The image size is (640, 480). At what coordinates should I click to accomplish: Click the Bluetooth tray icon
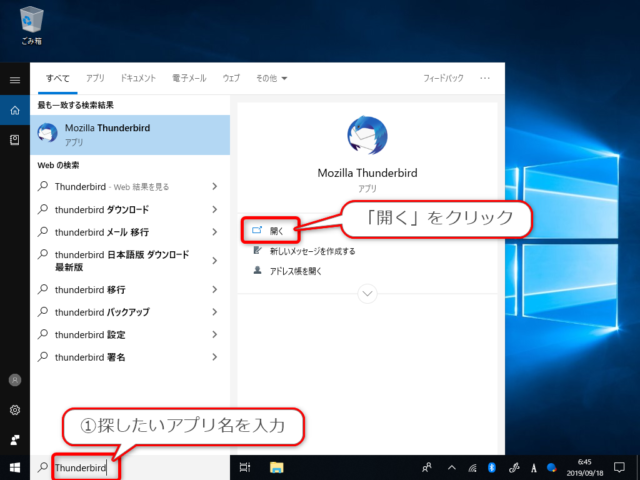492,467
